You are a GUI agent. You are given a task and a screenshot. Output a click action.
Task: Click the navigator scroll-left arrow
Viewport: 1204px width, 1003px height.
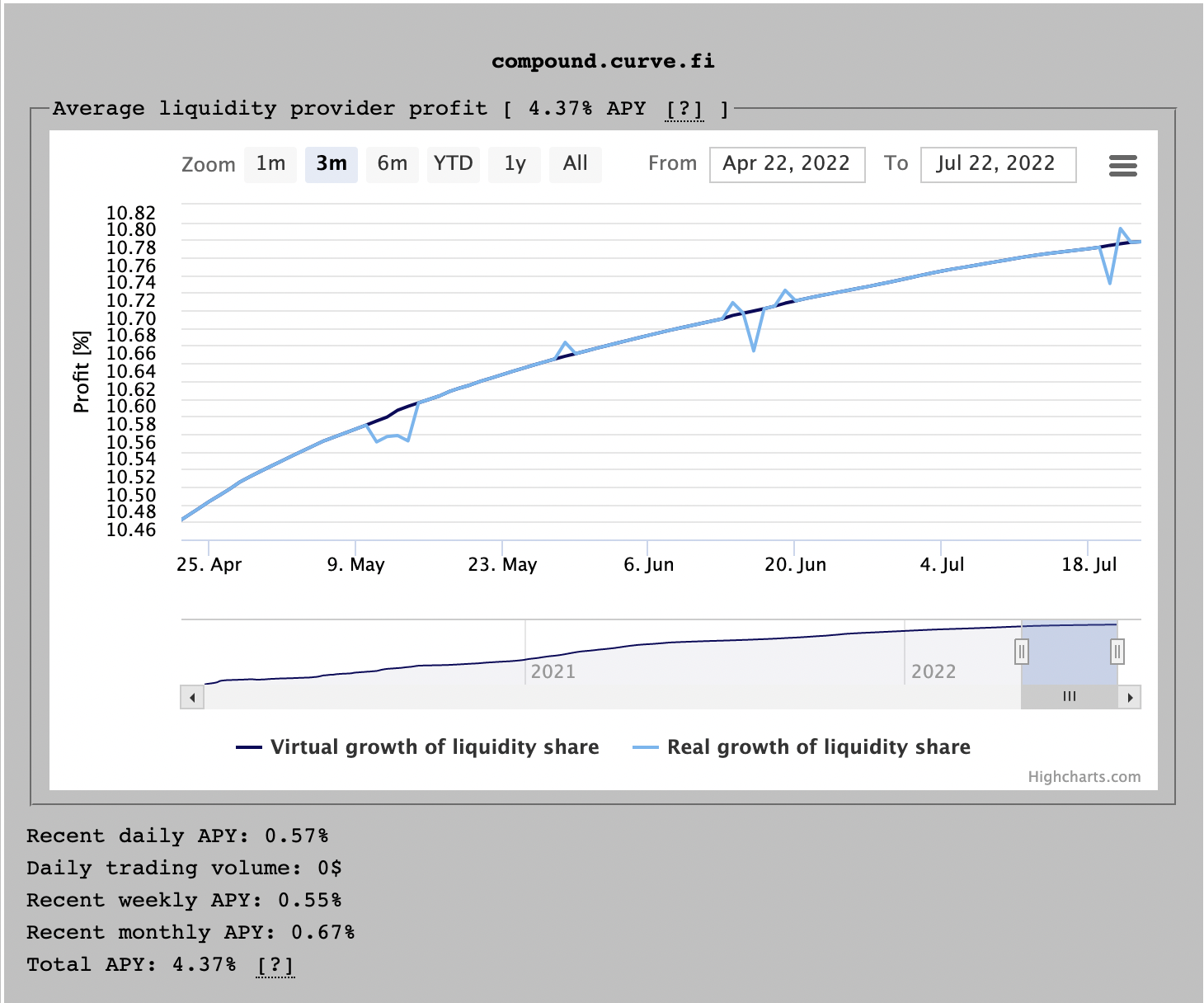point(192,698)
